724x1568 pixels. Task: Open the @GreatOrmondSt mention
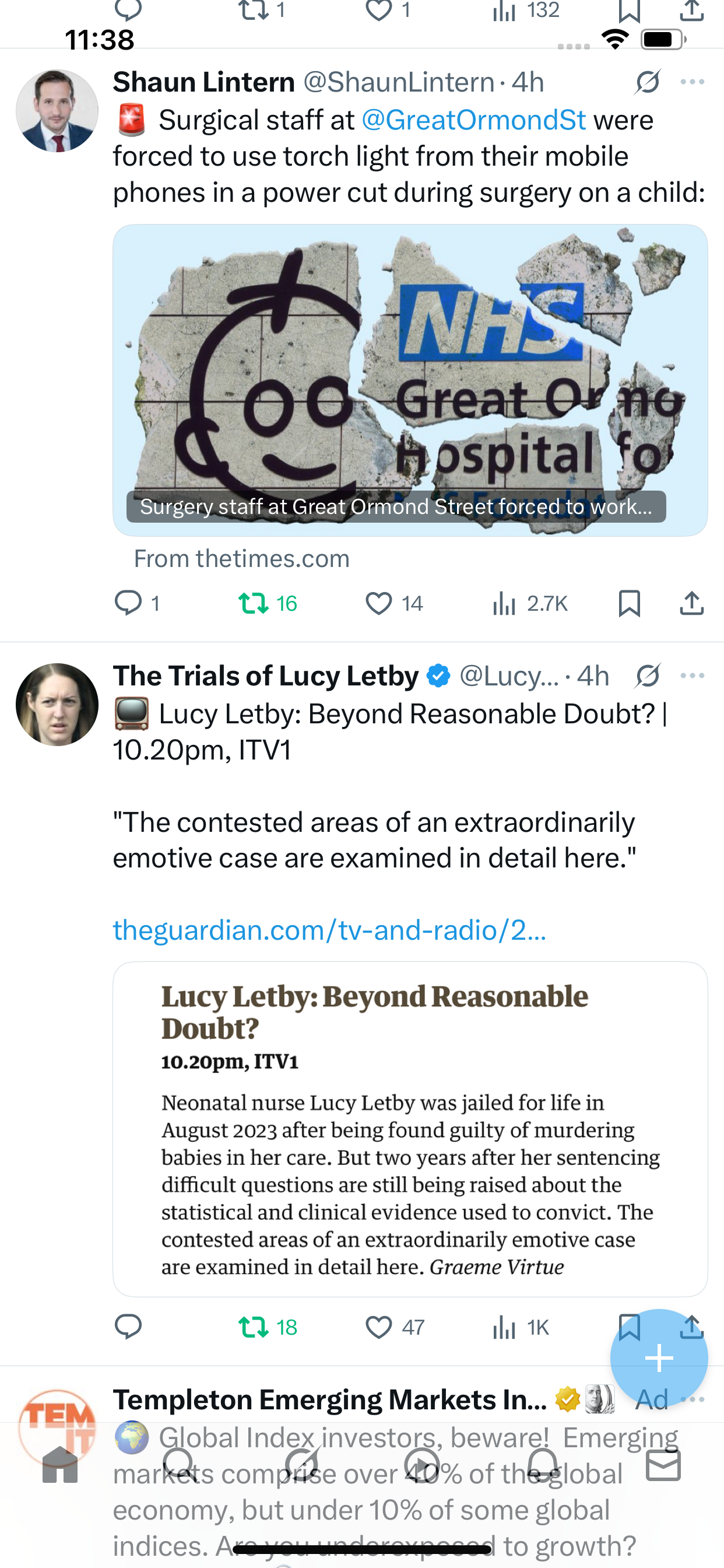[x=473, y=120]
